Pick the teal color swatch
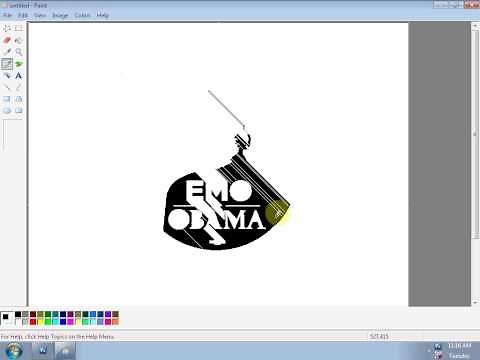This screenshot has height=360, width=480. 55,314
